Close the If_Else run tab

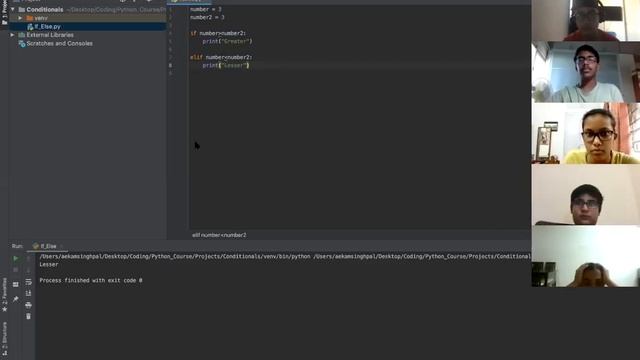click(x=62, y=246)
